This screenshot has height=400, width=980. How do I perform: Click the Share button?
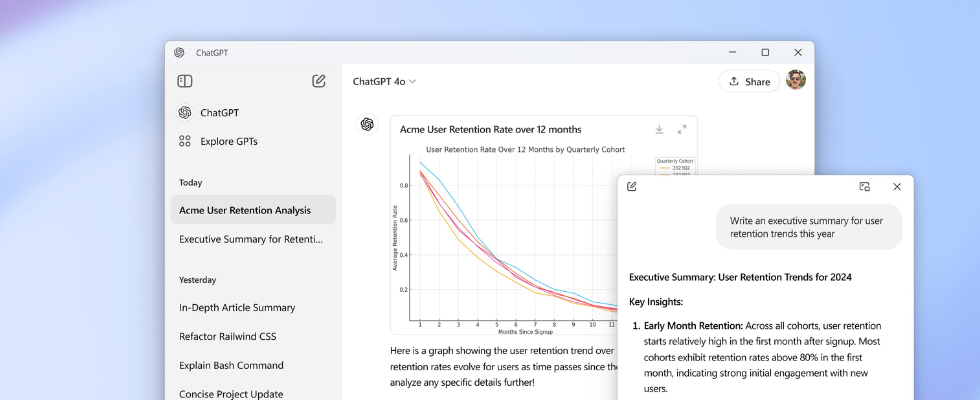pyautogui.click(x=749, y=81)
